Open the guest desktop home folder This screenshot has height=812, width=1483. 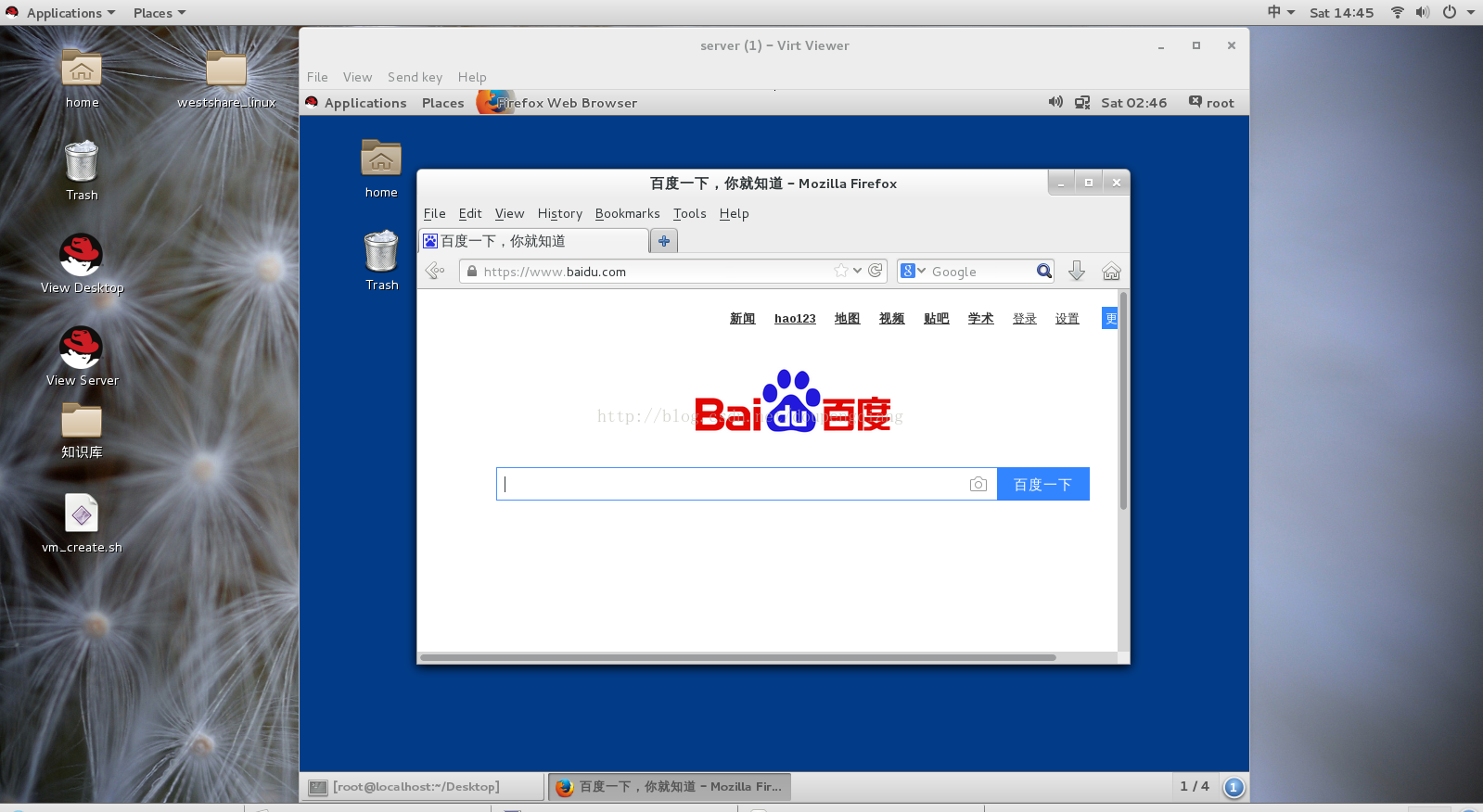tap(381, 159)
